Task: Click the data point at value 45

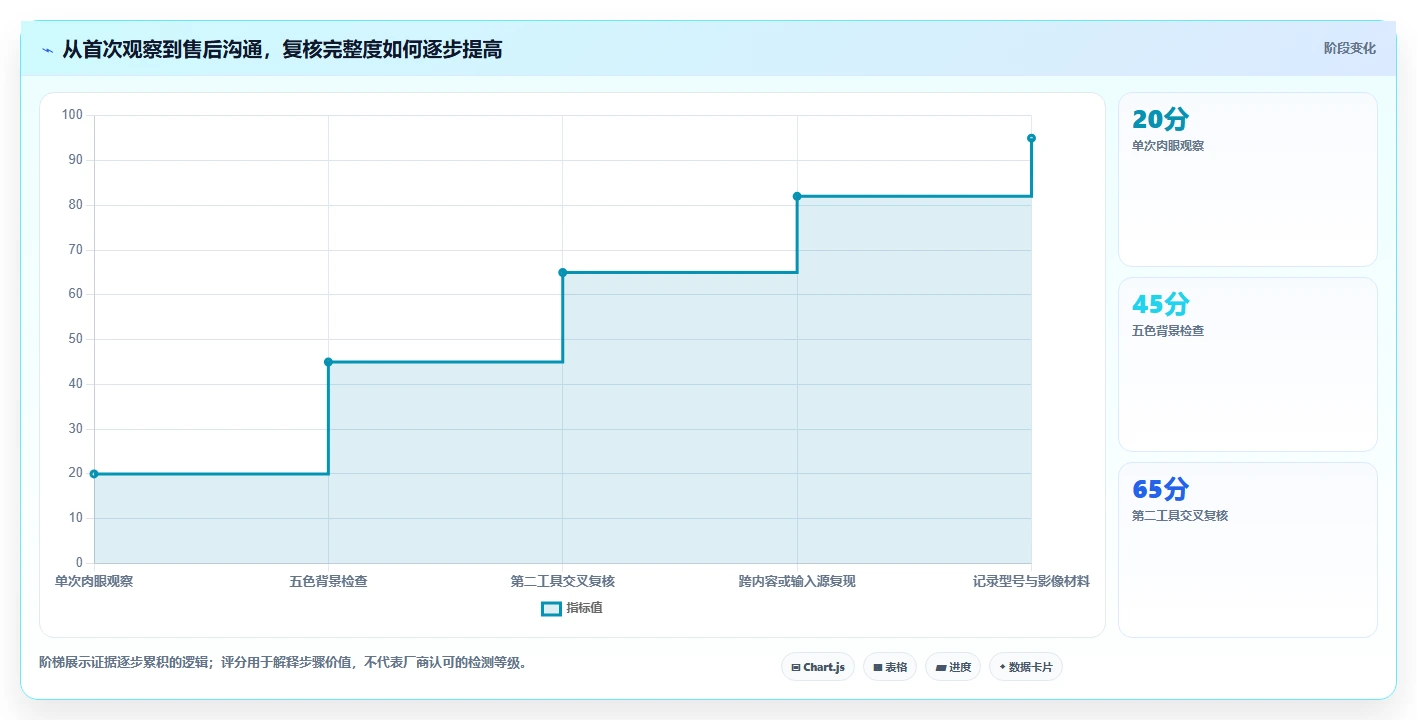Action: point(328,362)
